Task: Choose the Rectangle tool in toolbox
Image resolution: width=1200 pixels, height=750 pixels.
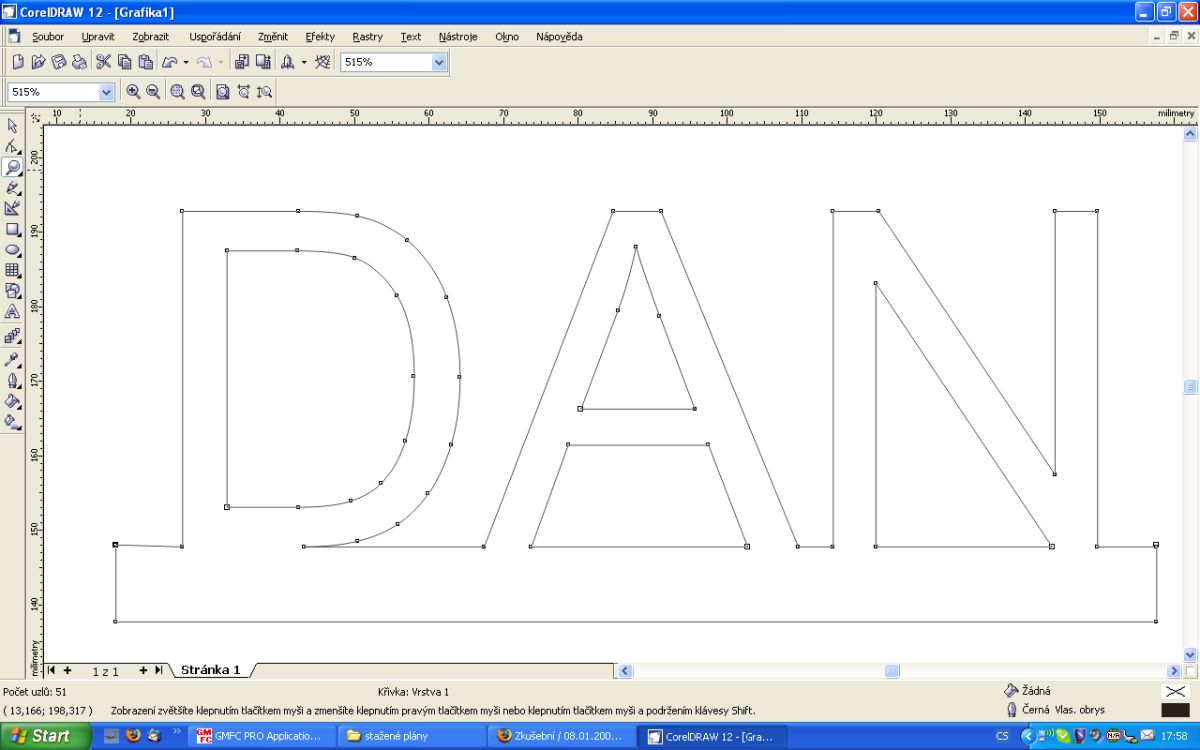Action: [x=13, y=229]
